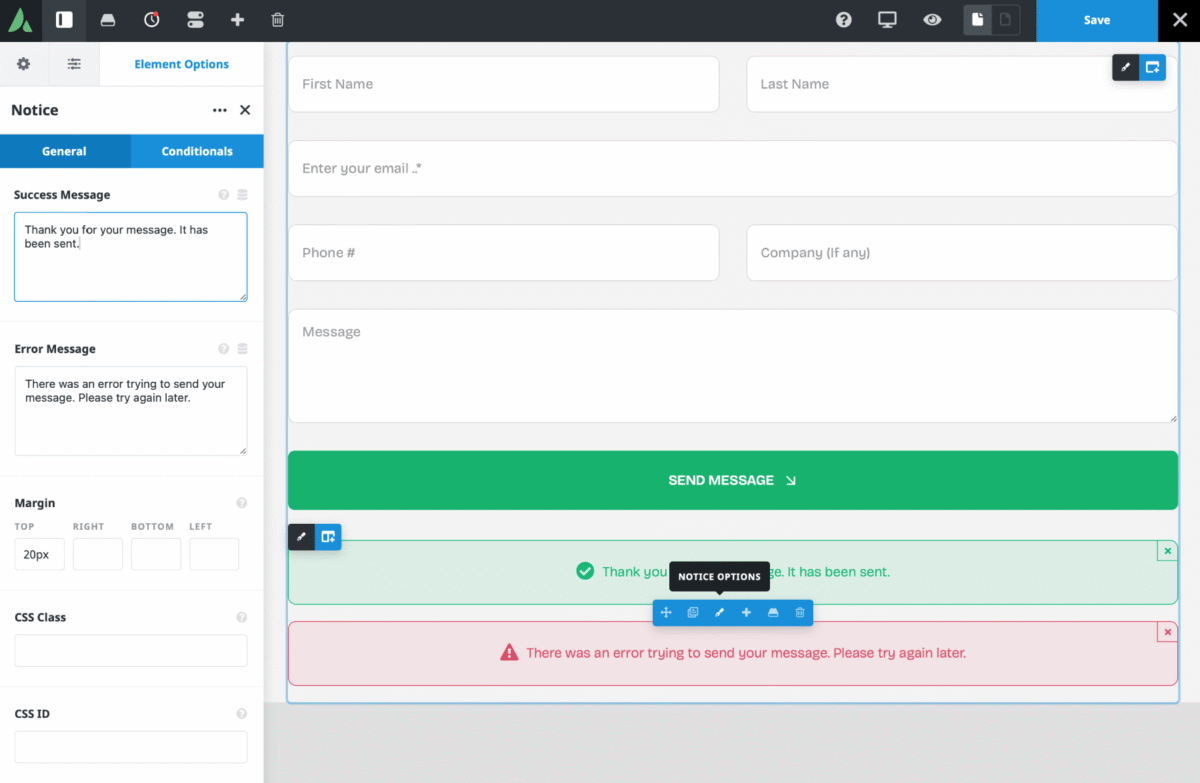The height and width of the screenshot is (783, 1200).
Task: Click the First Name form field
Action: 503,84
